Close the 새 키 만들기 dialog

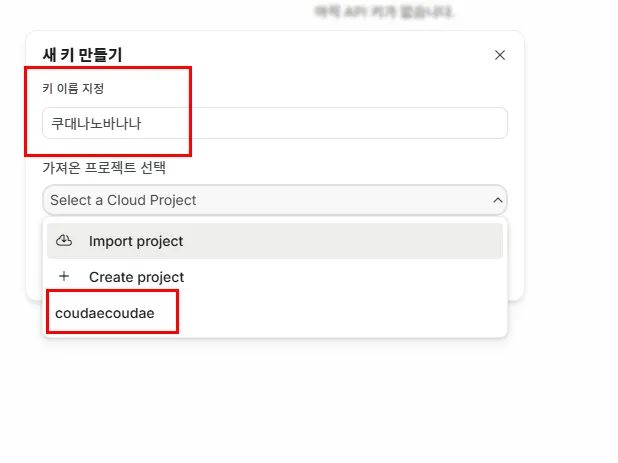[x=500, y=55]
